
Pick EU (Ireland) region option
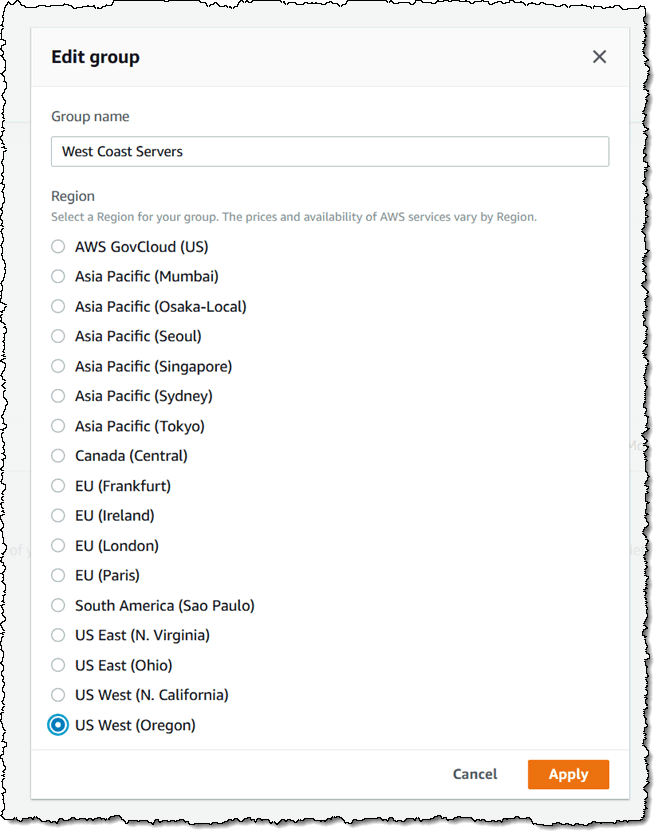pos(57,515)
